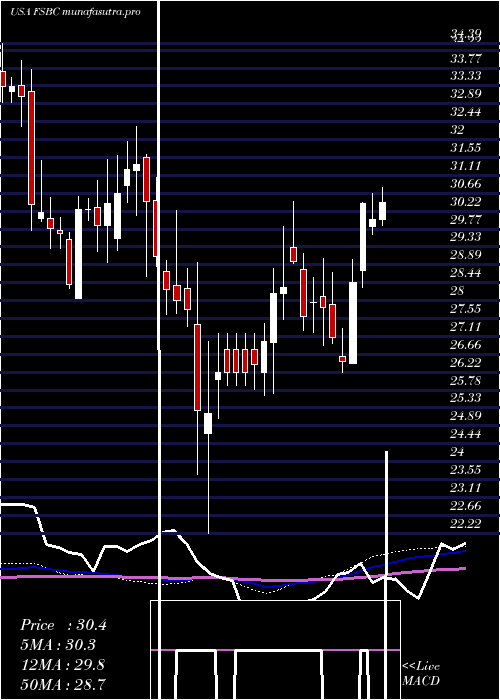
Task: Select the 33.77 price axis label
Action: tap(466, 58)
